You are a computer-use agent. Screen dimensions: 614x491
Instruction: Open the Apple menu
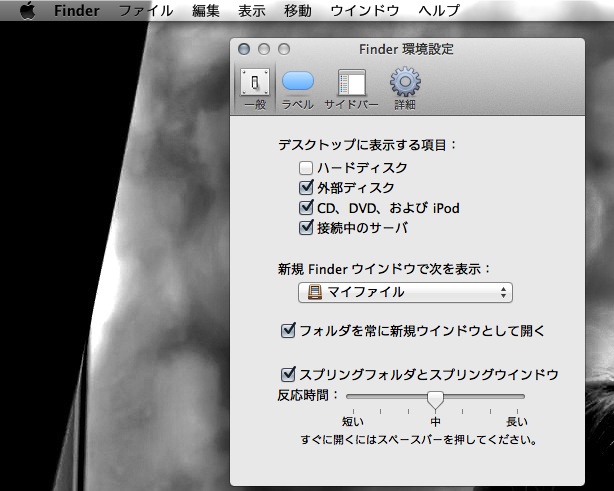pyautogui.click(x=27, y=10)
